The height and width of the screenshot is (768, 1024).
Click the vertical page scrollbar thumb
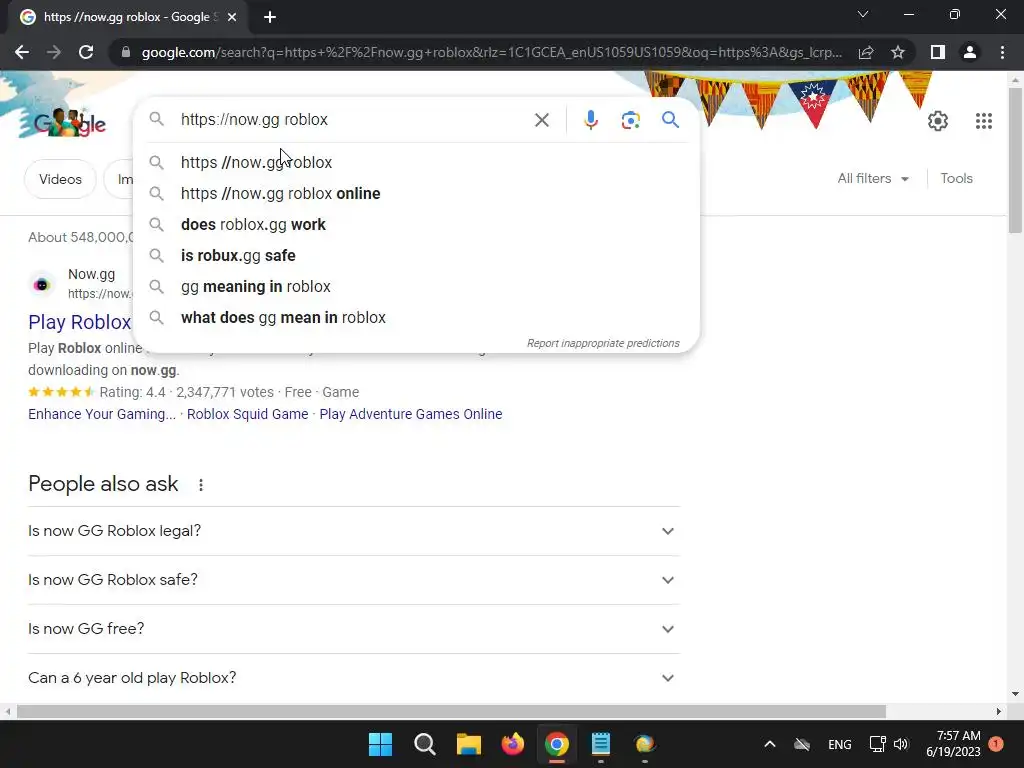point(1015,161)
